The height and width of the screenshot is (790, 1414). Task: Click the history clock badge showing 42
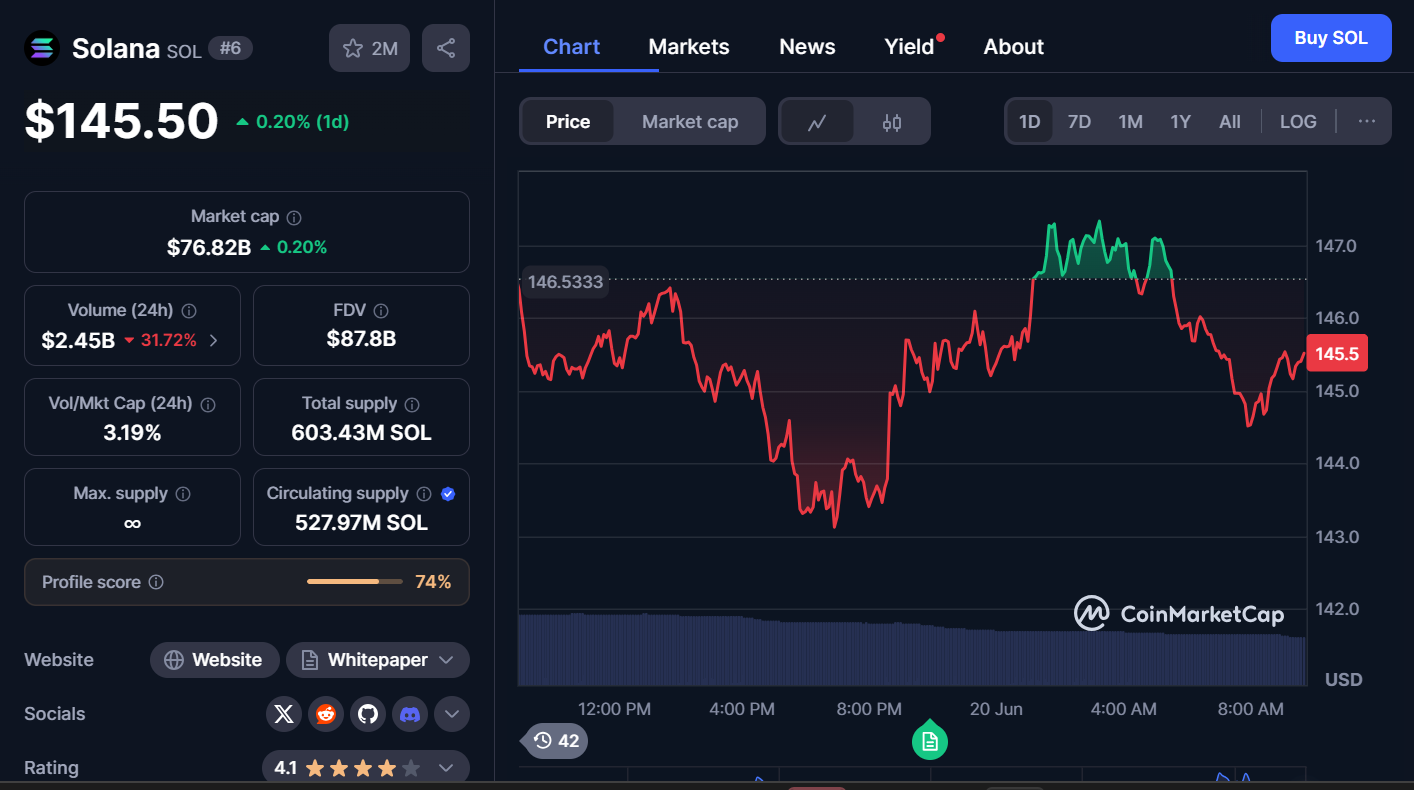click(556, 741)
